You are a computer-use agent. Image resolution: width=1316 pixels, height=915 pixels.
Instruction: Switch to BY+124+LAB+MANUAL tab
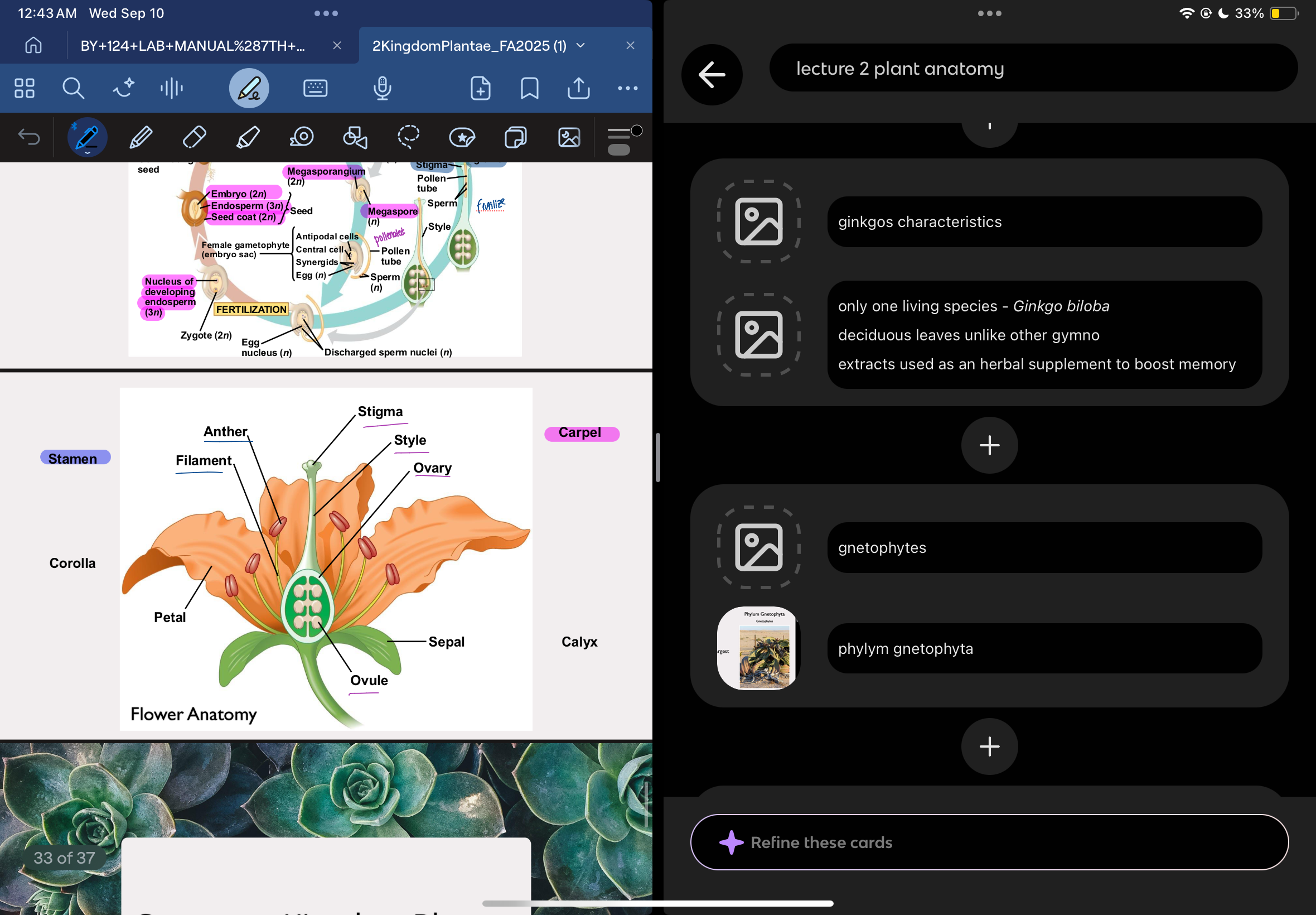pos(192,46)
